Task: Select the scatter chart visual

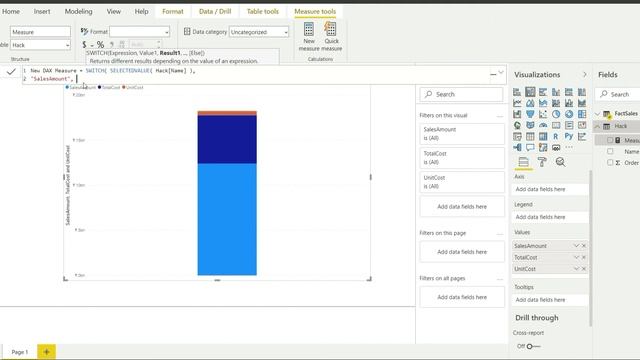Action: click(x=543, y=114)
